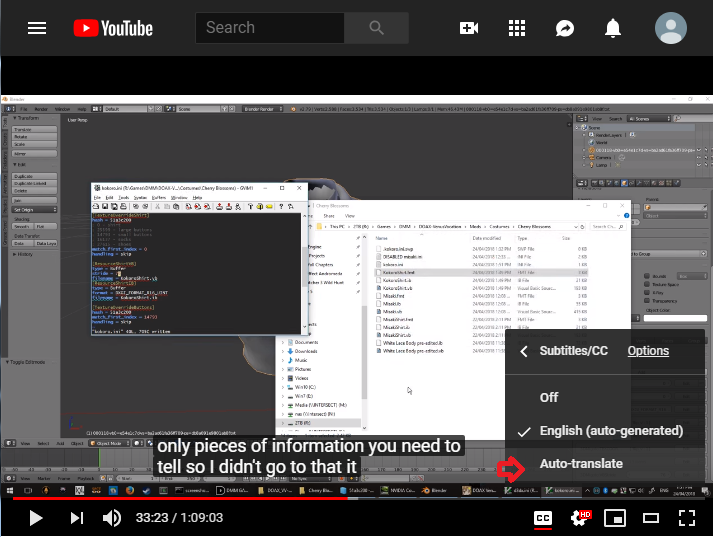Viewport: 713px width, 537px height.
Task: Collapse the Transform panel in Blender
Action: point(26,118)
